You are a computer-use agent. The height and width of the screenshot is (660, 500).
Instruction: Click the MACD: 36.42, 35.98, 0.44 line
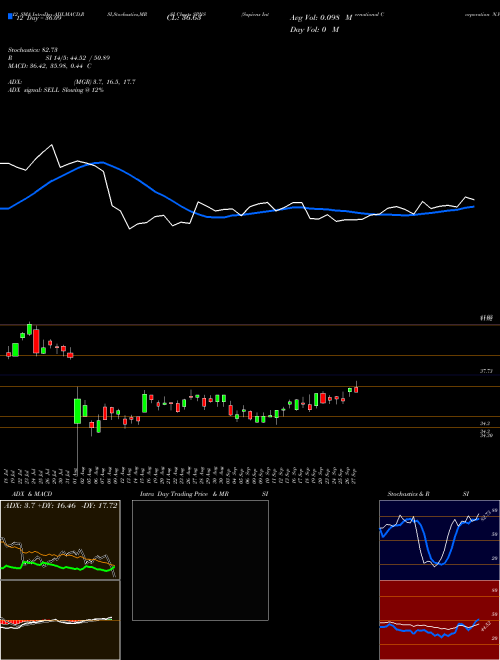coord(50,66)
